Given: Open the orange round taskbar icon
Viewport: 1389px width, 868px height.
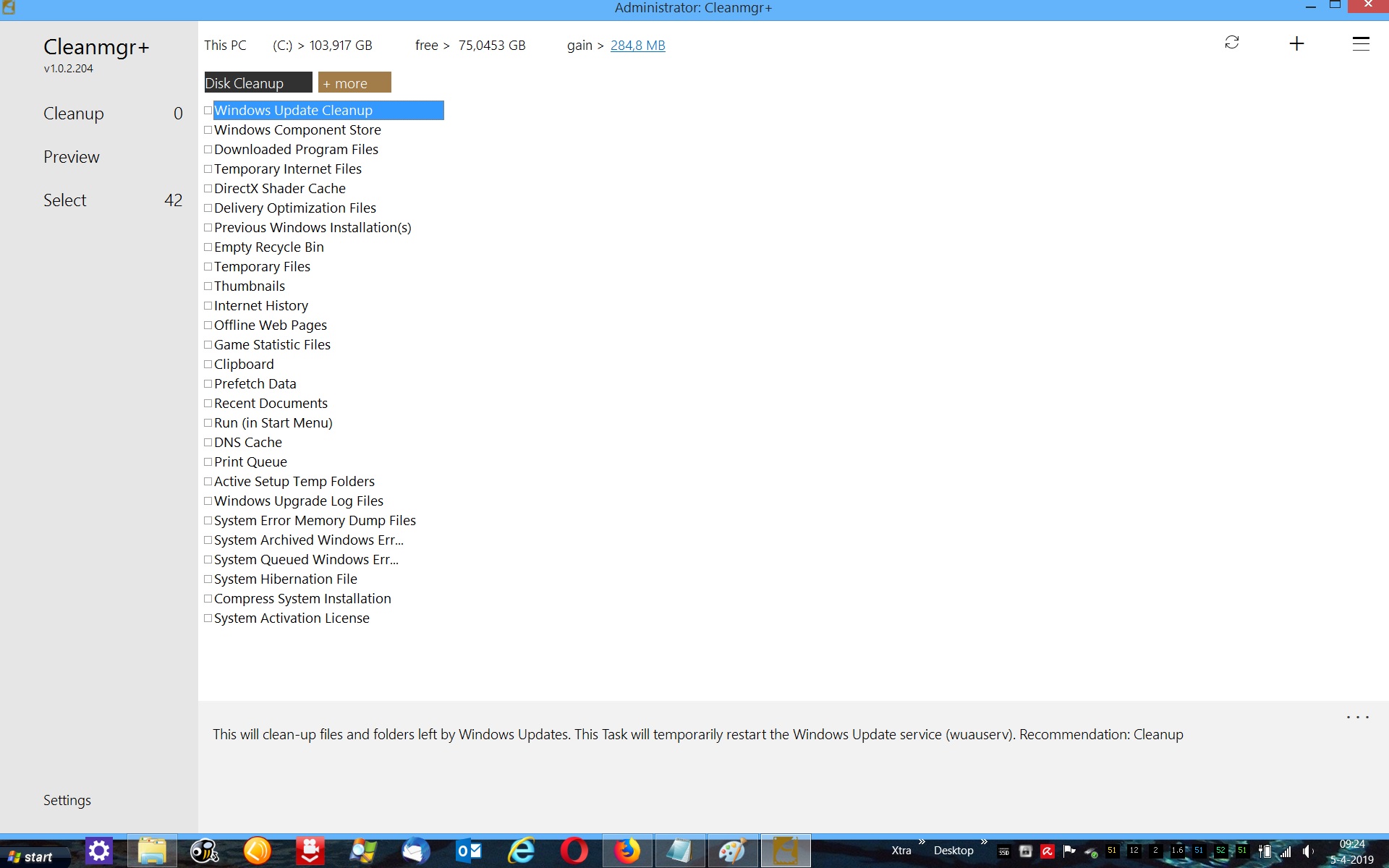Looking at the screenshot, I should click(258, 851).
